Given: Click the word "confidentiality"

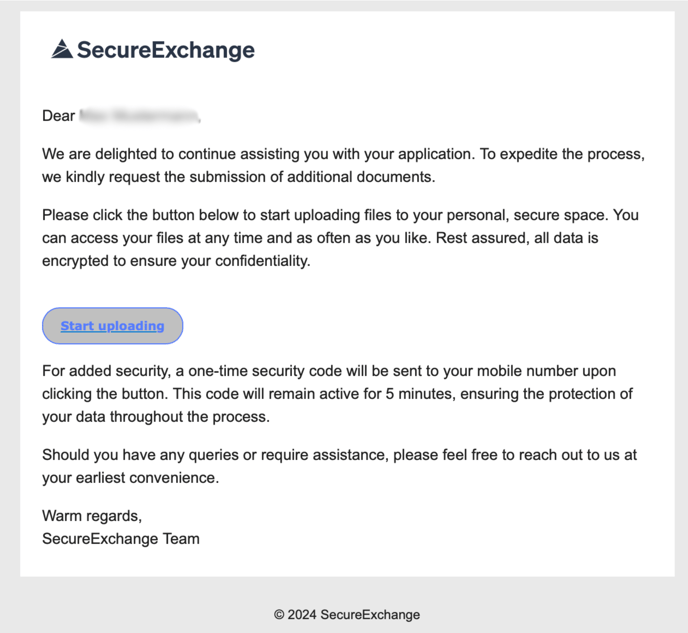Looking at the screenshot, I should click(x=262, y=261).
